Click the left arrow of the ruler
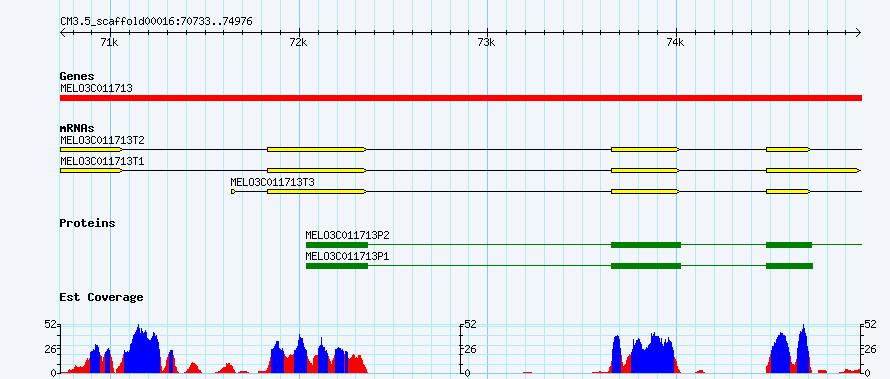 click(x=63, y=33)
